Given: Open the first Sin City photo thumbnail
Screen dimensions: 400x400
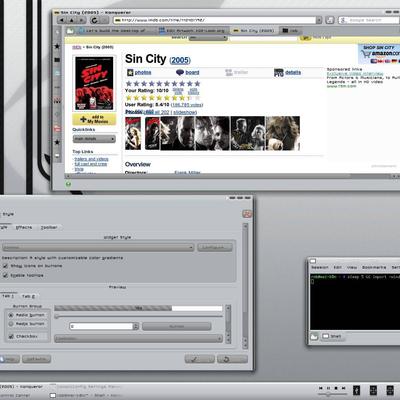Looking at the screenshot, I should pyautogui.click(x=133, y=133).
